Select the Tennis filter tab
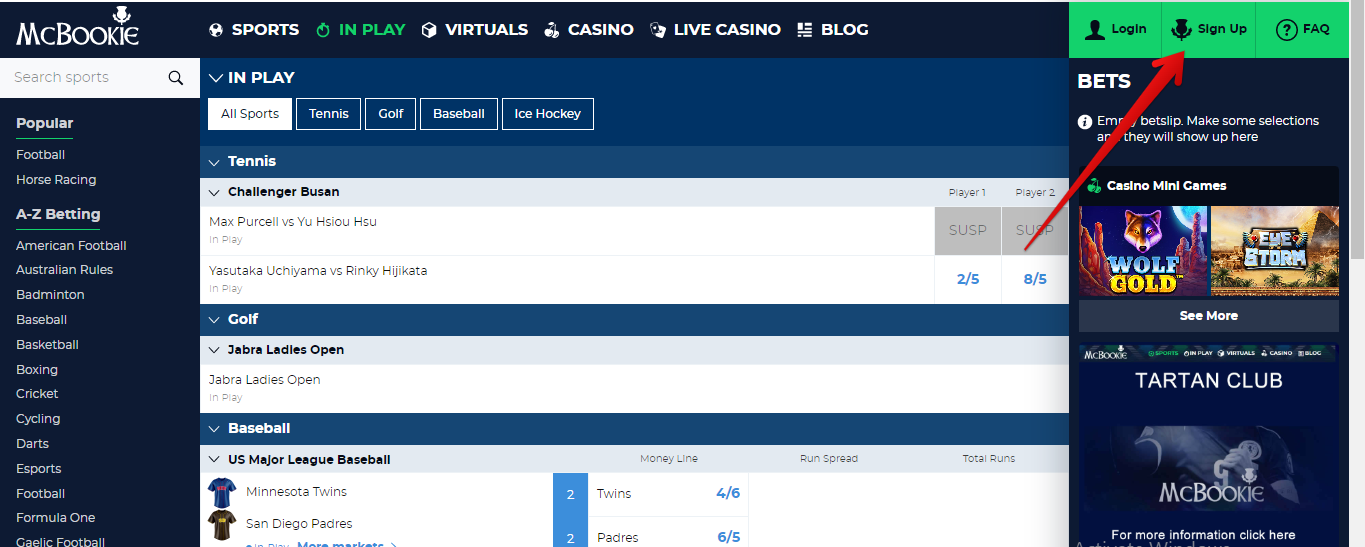Viewport: 1365px width, 547px height. (x=329, y=114)
